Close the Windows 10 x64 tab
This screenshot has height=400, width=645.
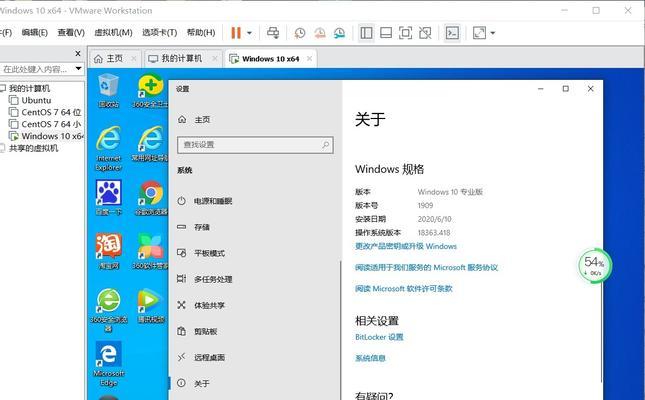coord(309,58)
